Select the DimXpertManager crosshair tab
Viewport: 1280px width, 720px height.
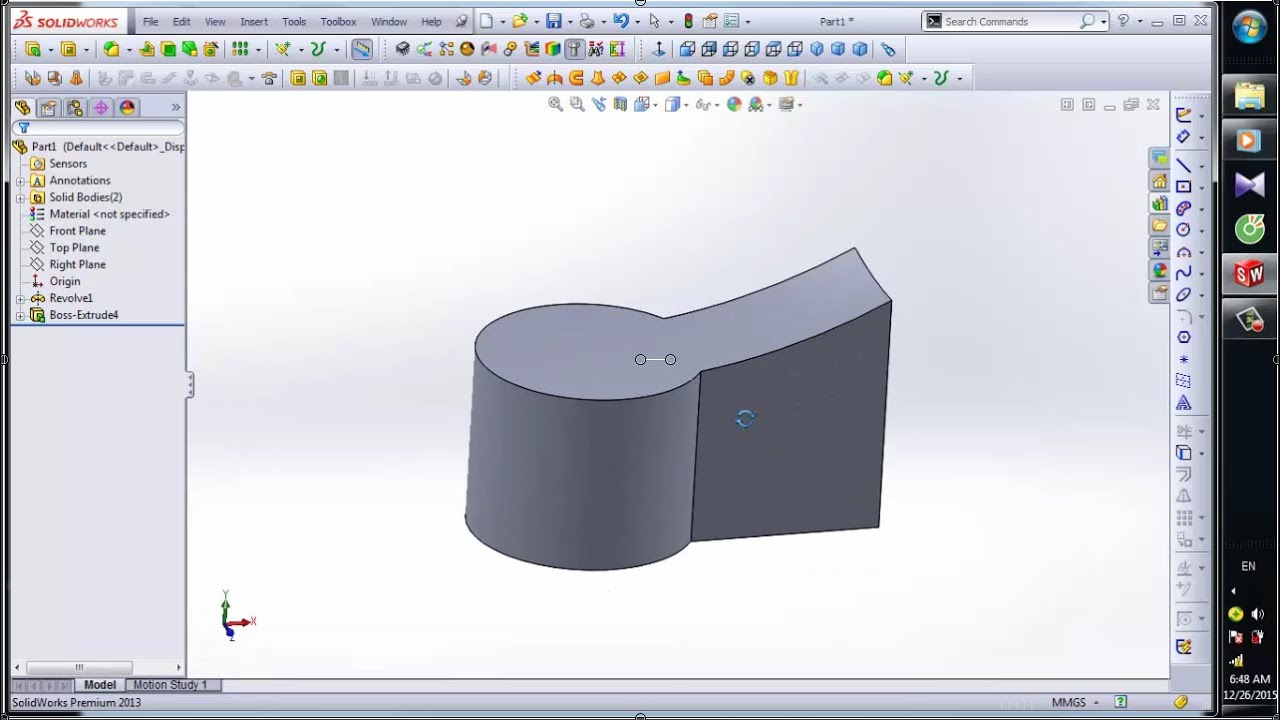(x=101, y=108)
